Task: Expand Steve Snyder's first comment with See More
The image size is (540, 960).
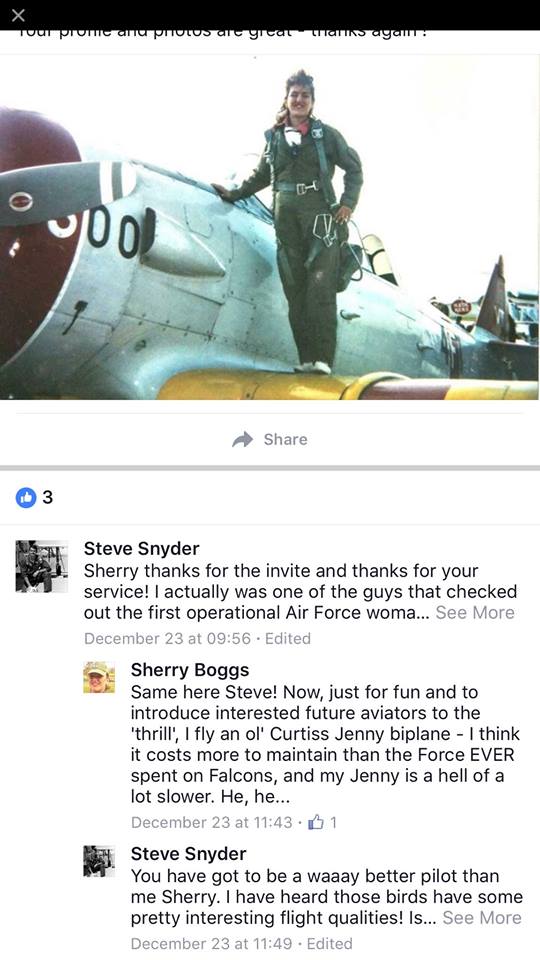Action: coord(474,613)
